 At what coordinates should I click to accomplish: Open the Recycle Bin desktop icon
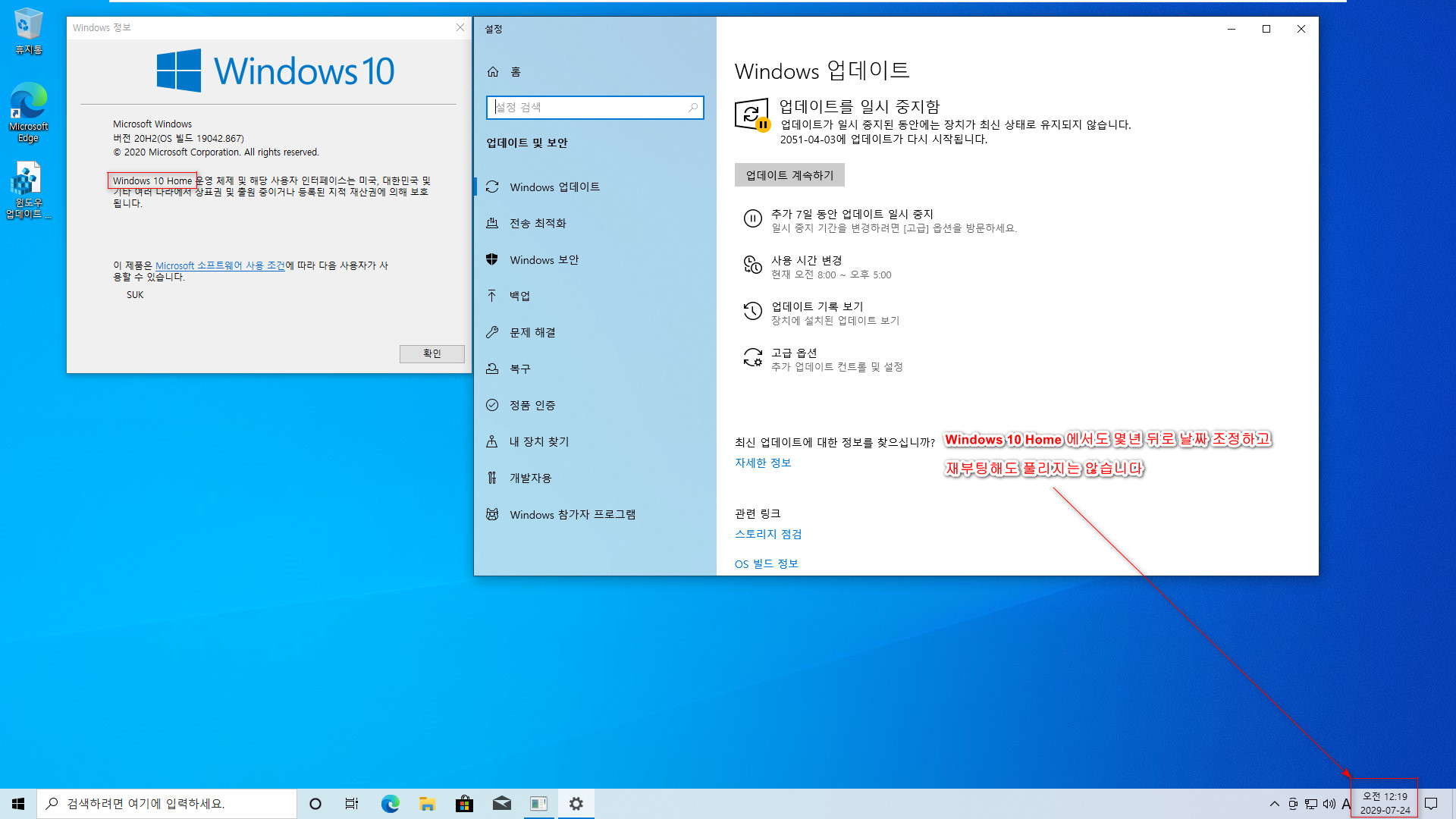28,32
